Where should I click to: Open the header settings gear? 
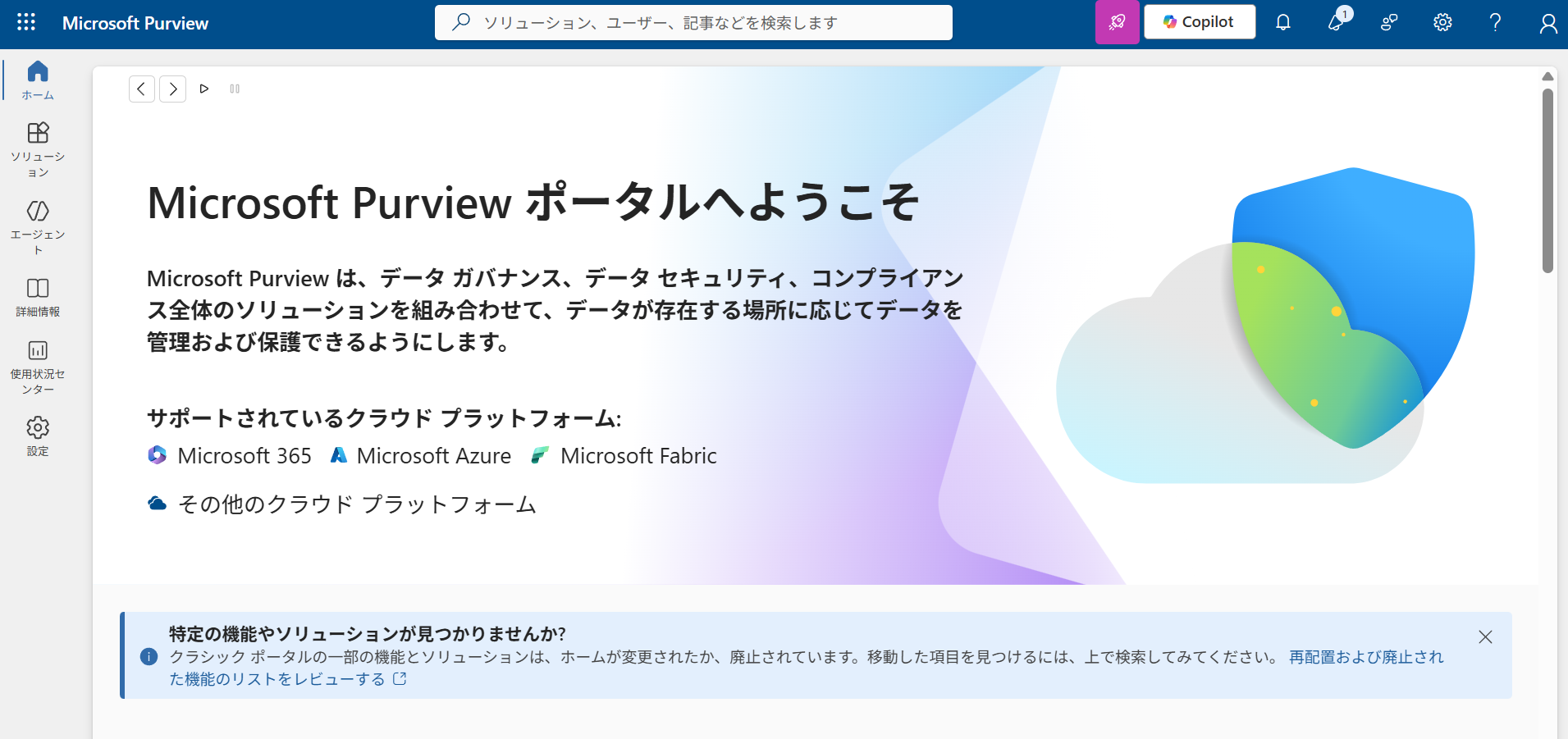pyautogui.click(x=1442, y=22)
